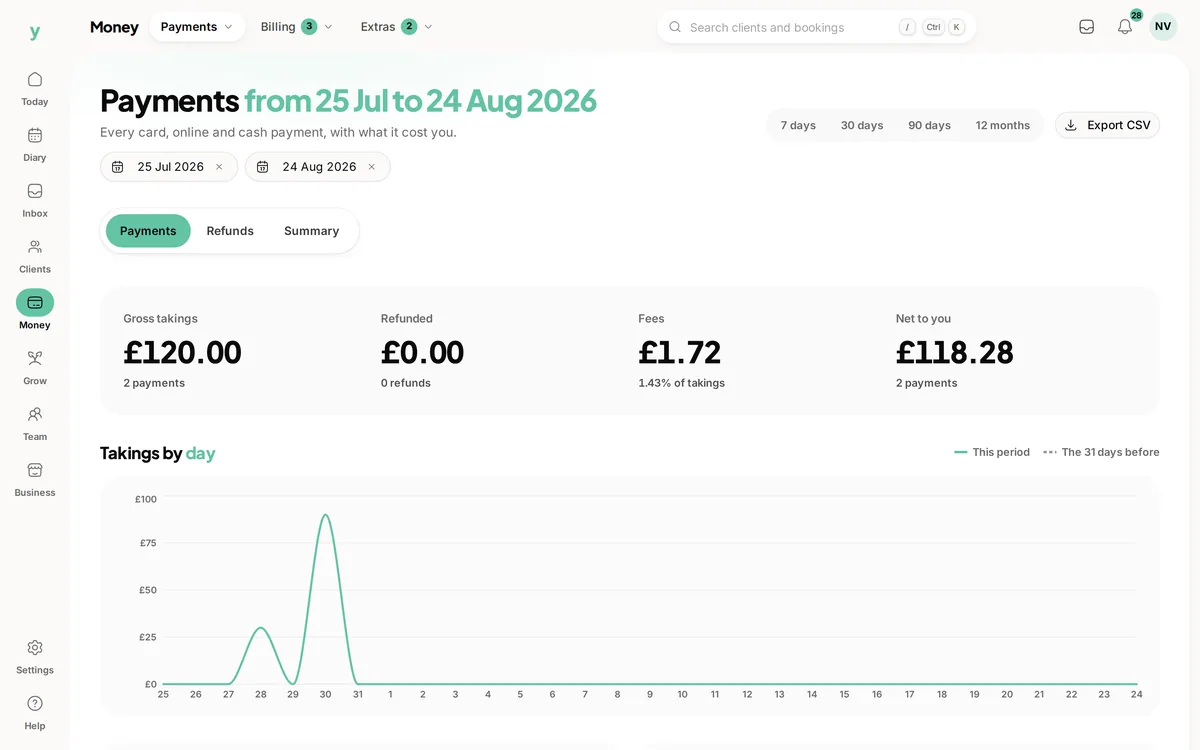Image resolution: width=1200 pixels, height=750 pixels.
Task: Open the Diary calendar icon
Action: (x=35, y=135)
